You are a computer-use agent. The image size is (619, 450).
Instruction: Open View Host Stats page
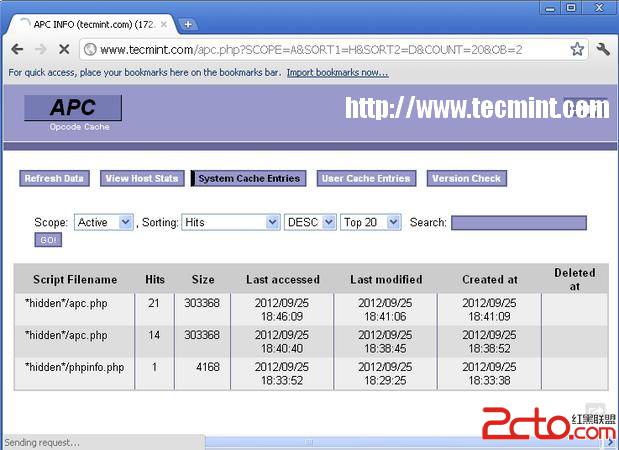[x=142, y=178]
